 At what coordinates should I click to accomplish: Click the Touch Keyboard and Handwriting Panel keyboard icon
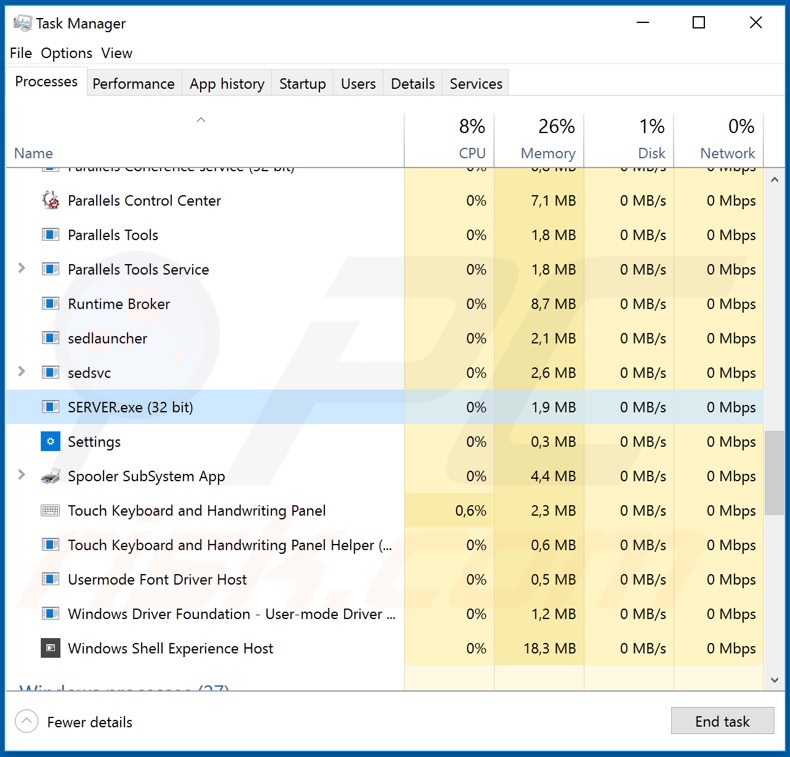click(50, 511)
